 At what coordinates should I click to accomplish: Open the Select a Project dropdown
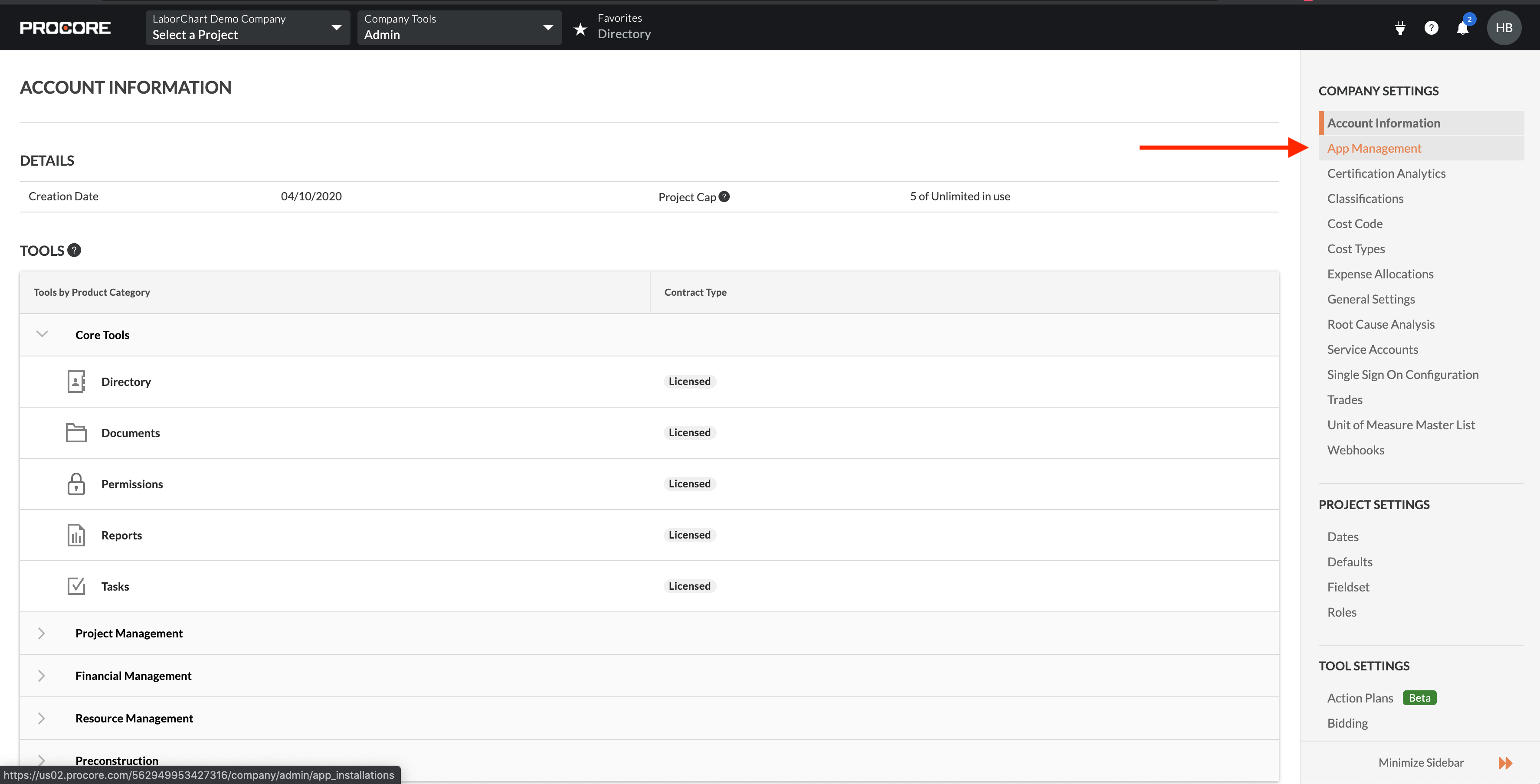pos(248,27)
